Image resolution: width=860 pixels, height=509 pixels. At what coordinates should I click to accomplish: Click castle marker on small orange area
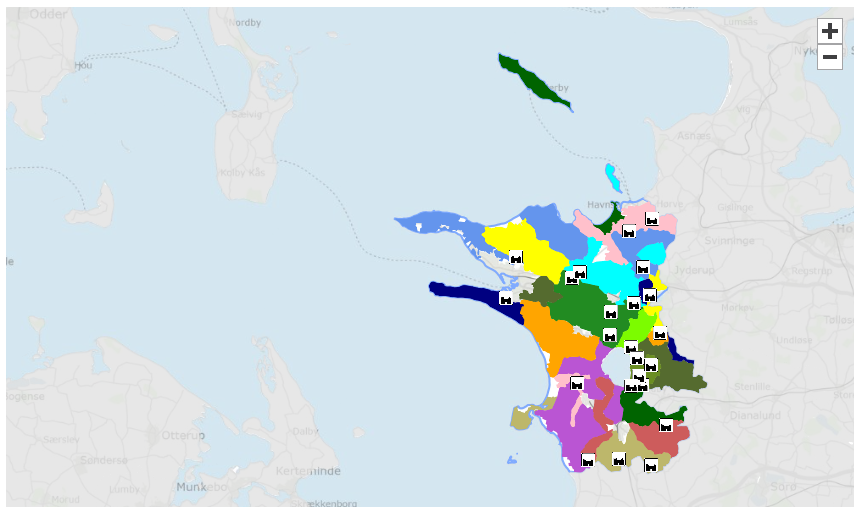click(659, 334)
